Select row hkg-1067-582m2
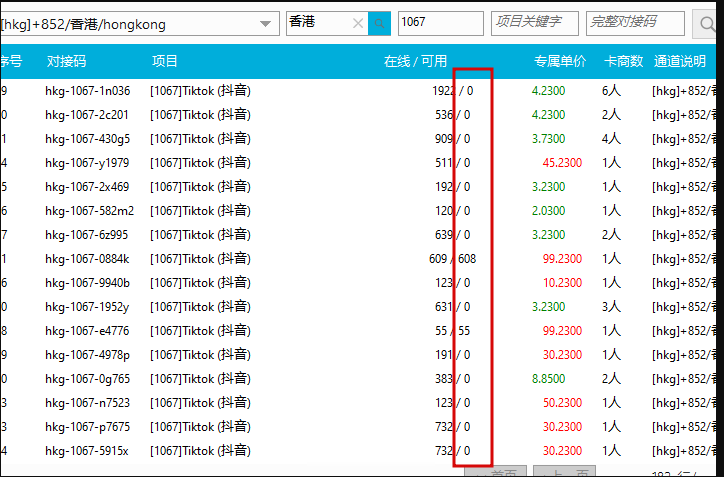This screenshot has width=724, height=477. (358, 211)
